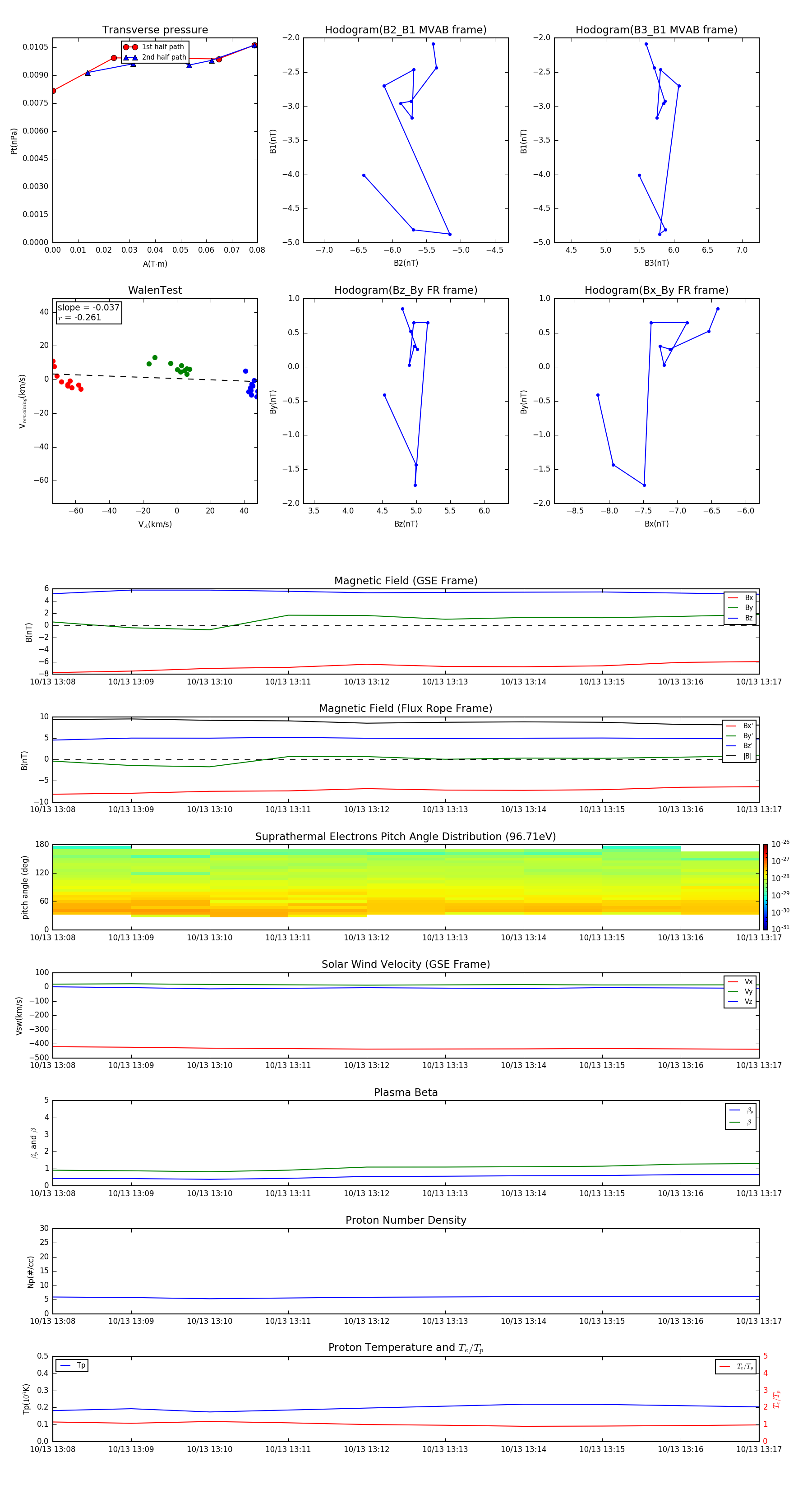The image size is (812, 1489).
Task: Click the 'slope = -0.037' annotation
Action: tap(88, 308)
